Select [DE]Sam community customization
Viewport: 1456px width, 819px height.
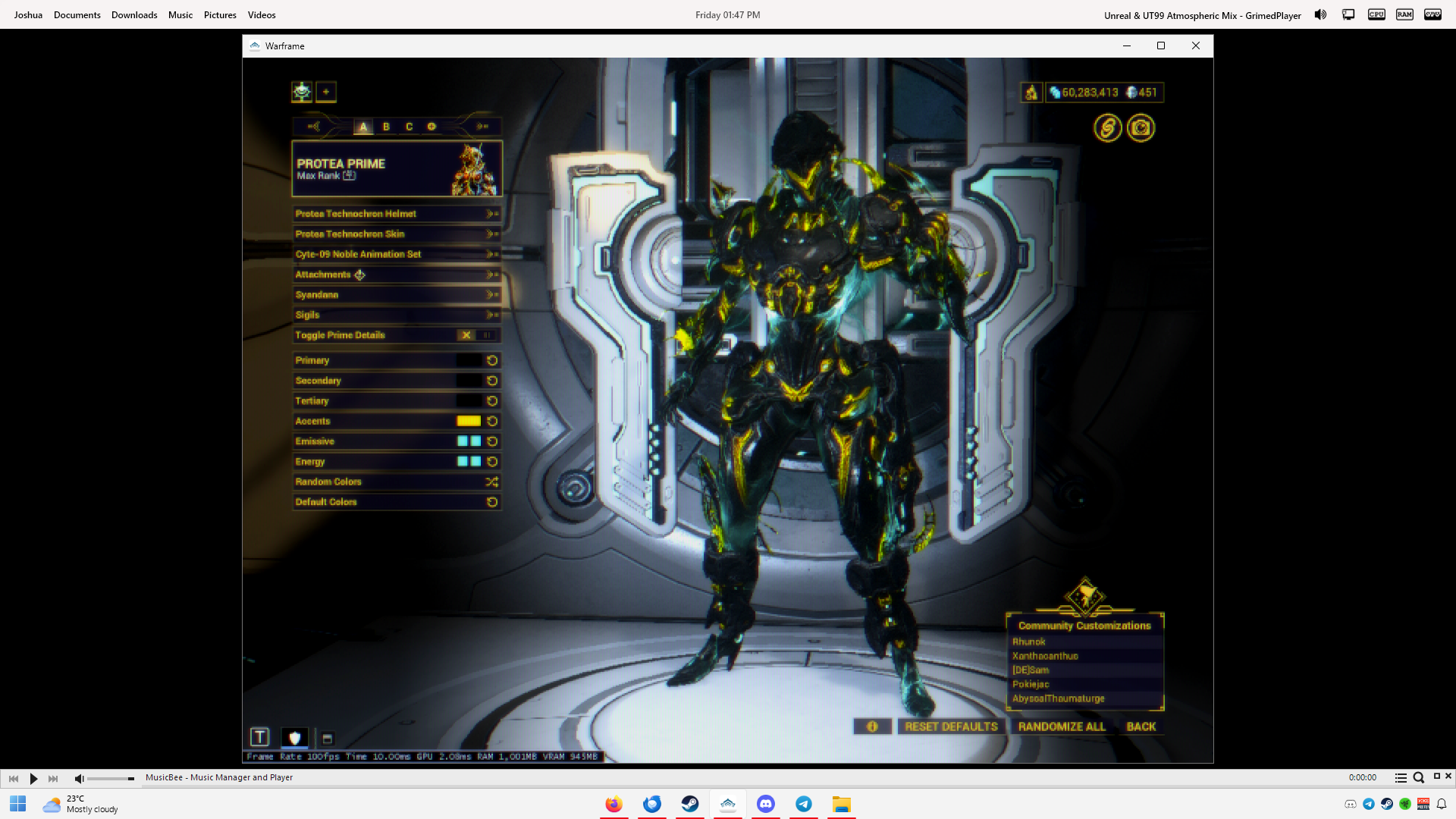pyautogui.click(x=1084, y=670)
